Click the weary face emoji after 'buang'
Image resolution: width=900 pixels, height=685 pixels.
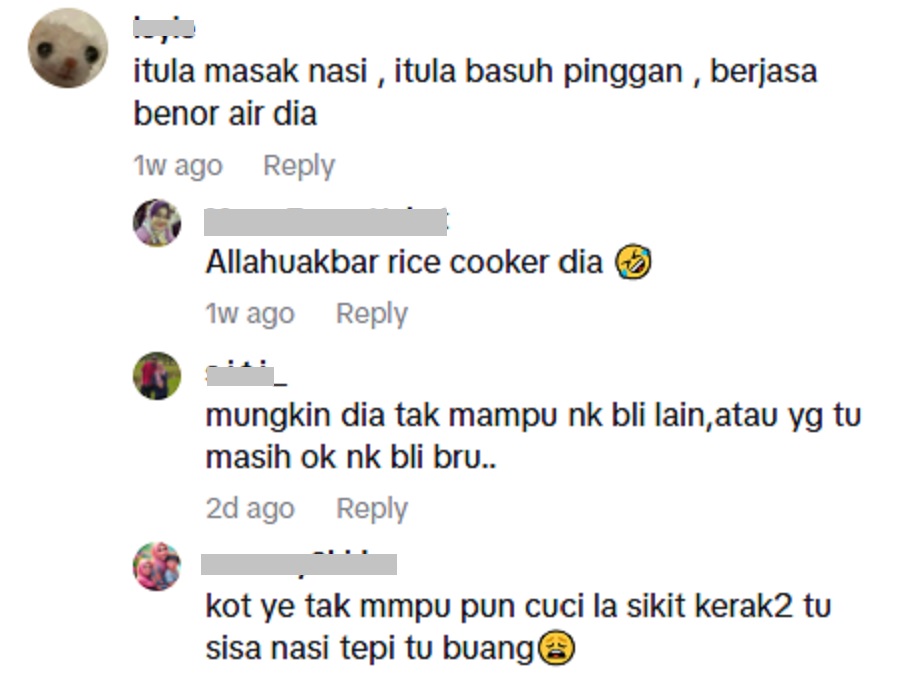click(556, 648)
